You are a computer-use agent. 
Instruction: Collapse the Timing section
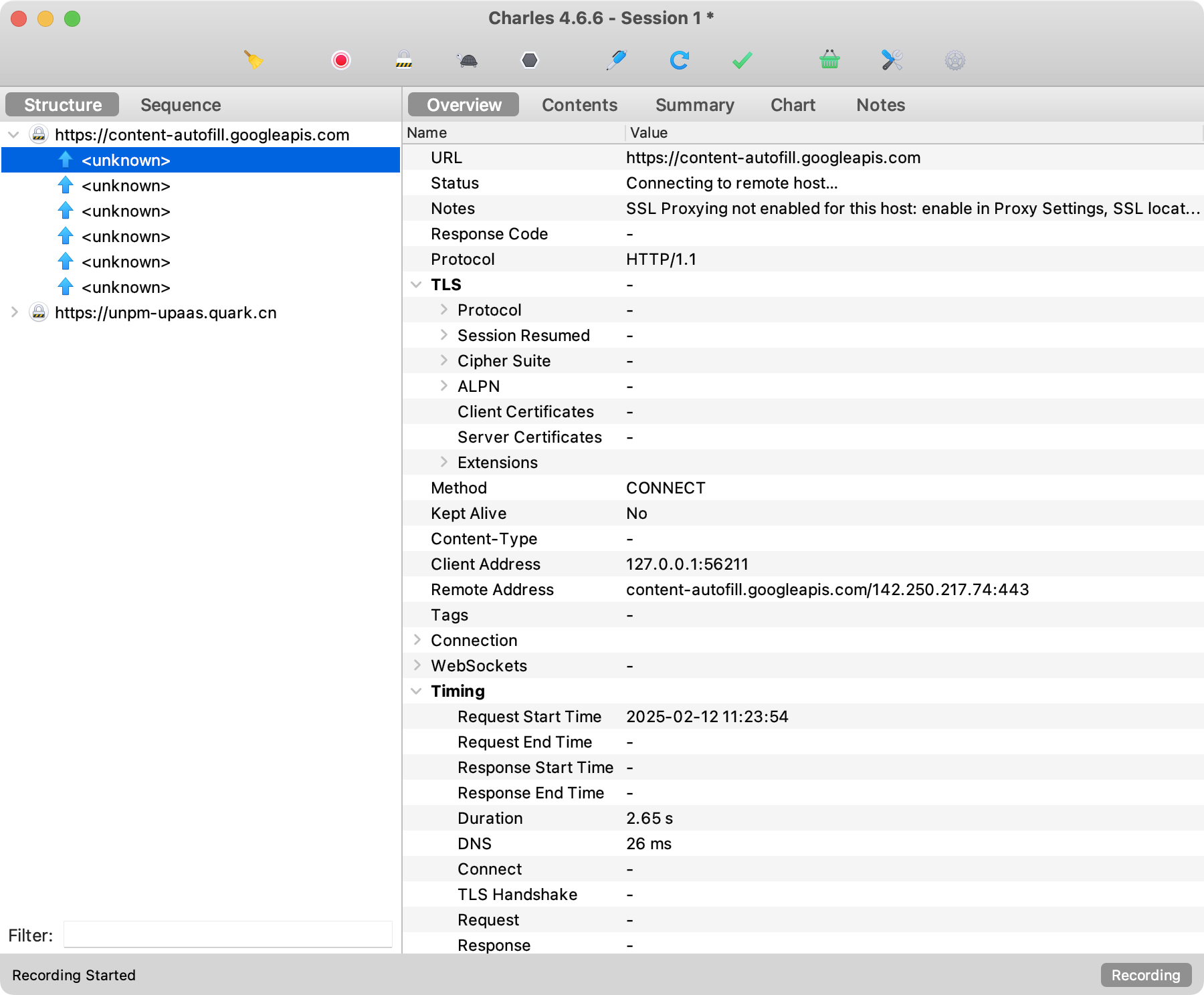point(416,691)
